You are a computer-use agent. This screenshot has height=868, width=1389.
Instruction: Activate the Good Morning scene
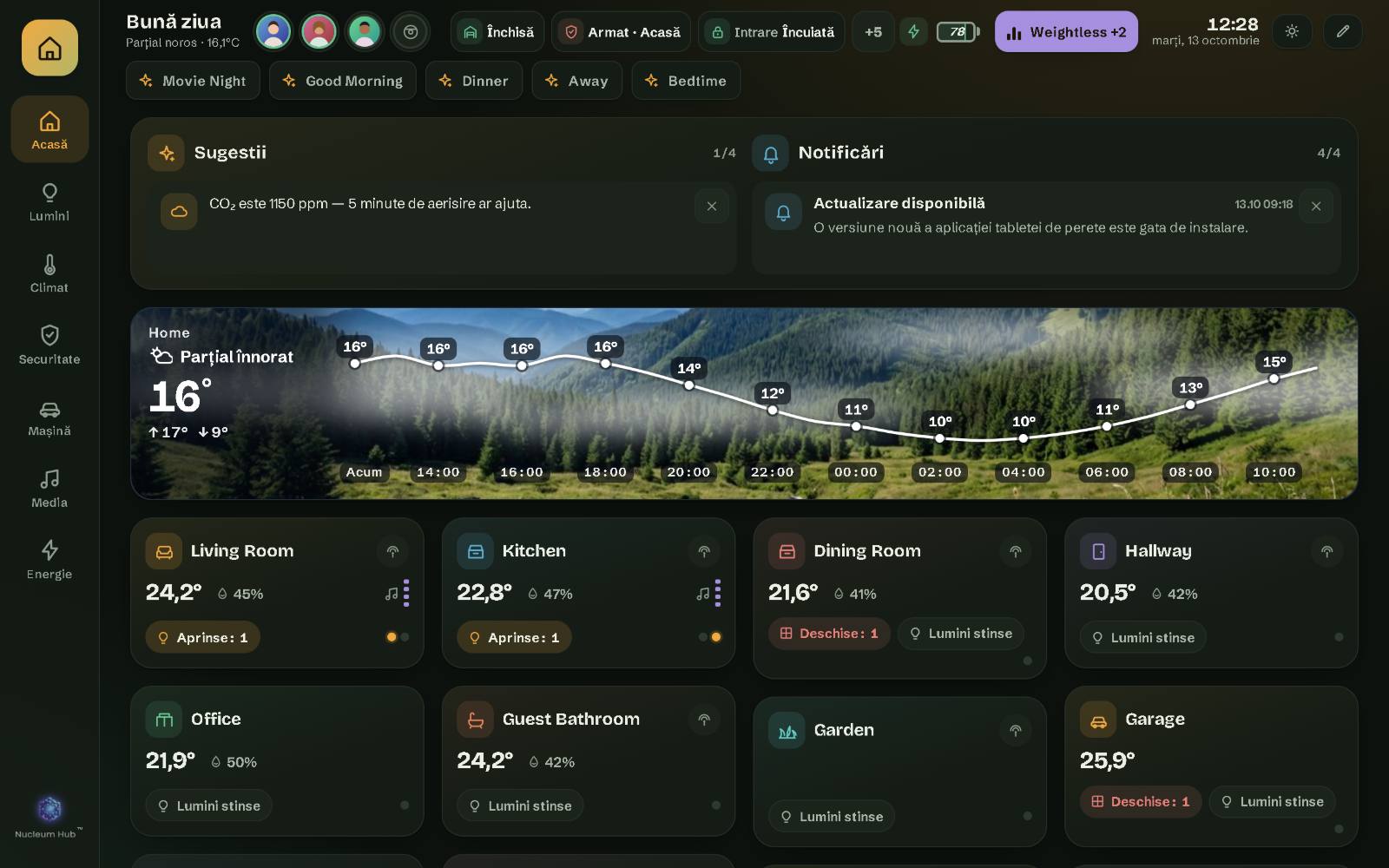pos(343,81)
